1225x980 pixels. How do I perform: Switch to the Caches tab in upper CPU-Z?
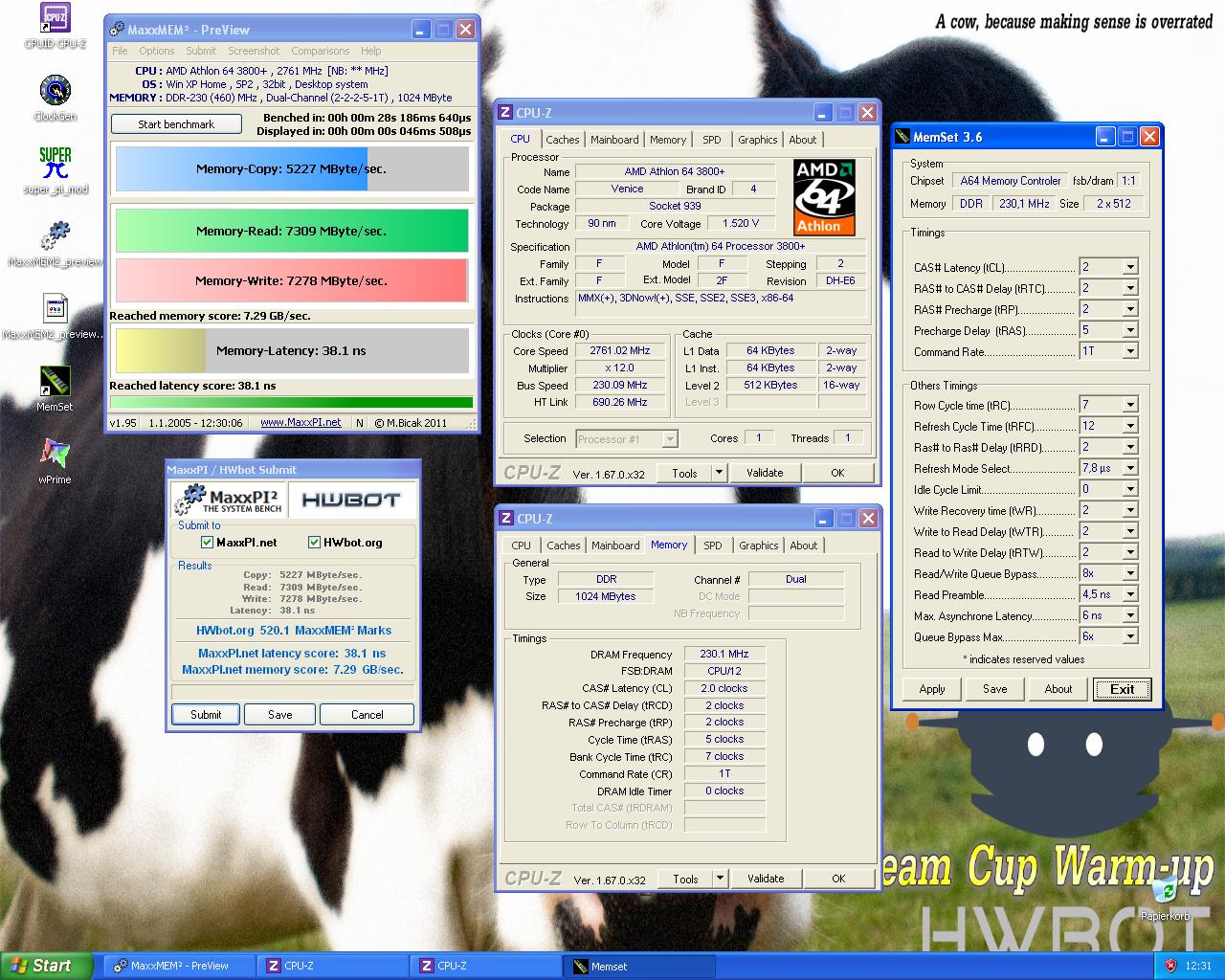(563, 140)
